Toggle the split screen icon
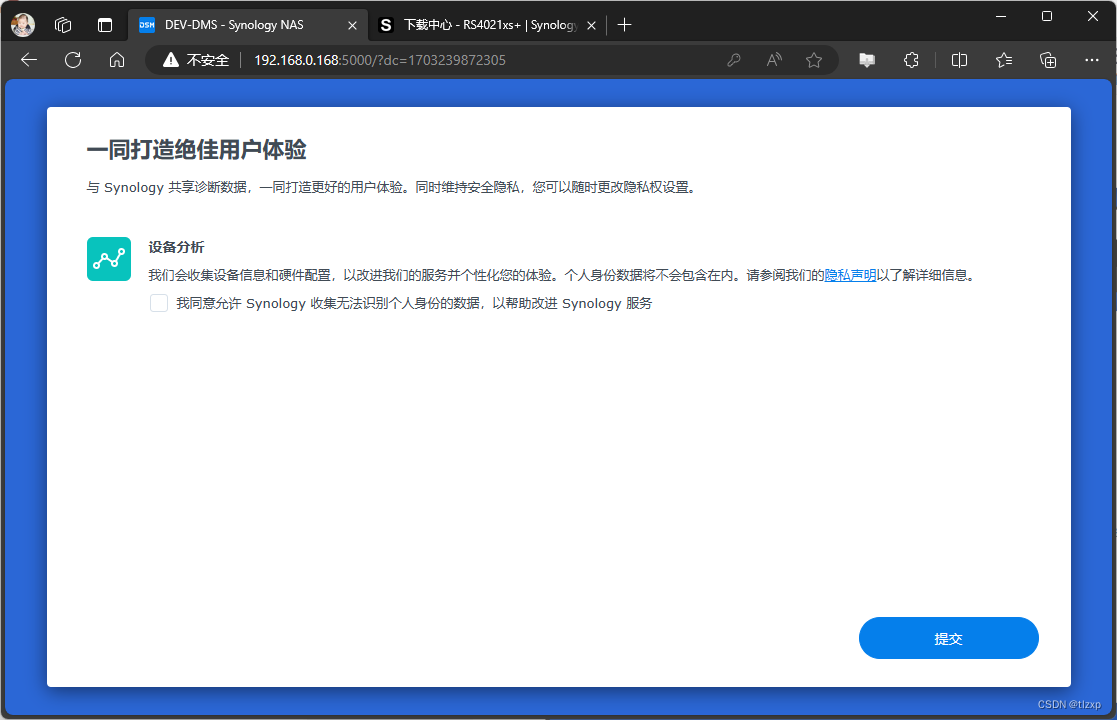The width and height of the screenshot is (1117, 720). pos(960,61)
